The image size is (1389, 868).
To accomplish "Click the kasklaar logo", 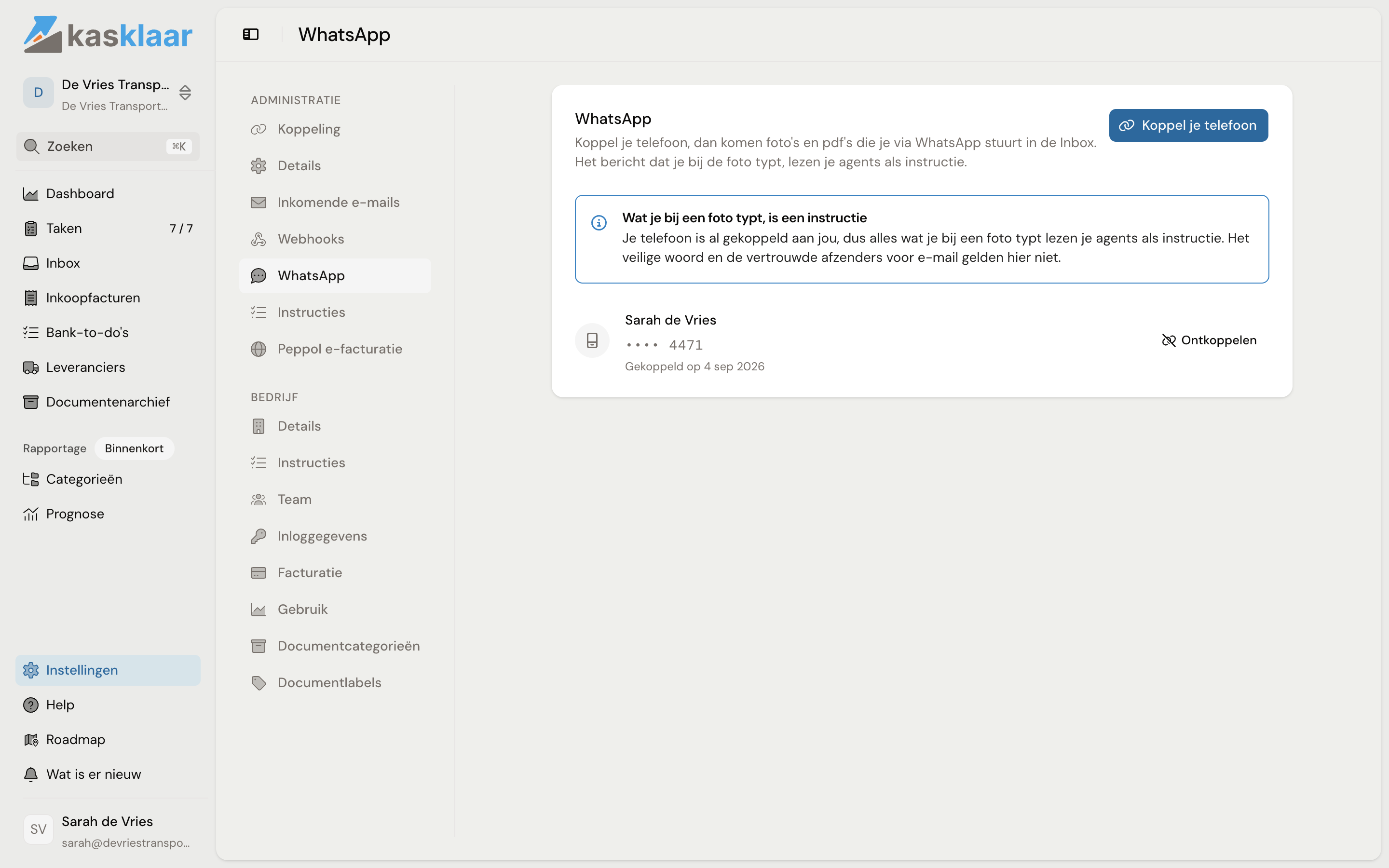I will (x=108, y=34).
